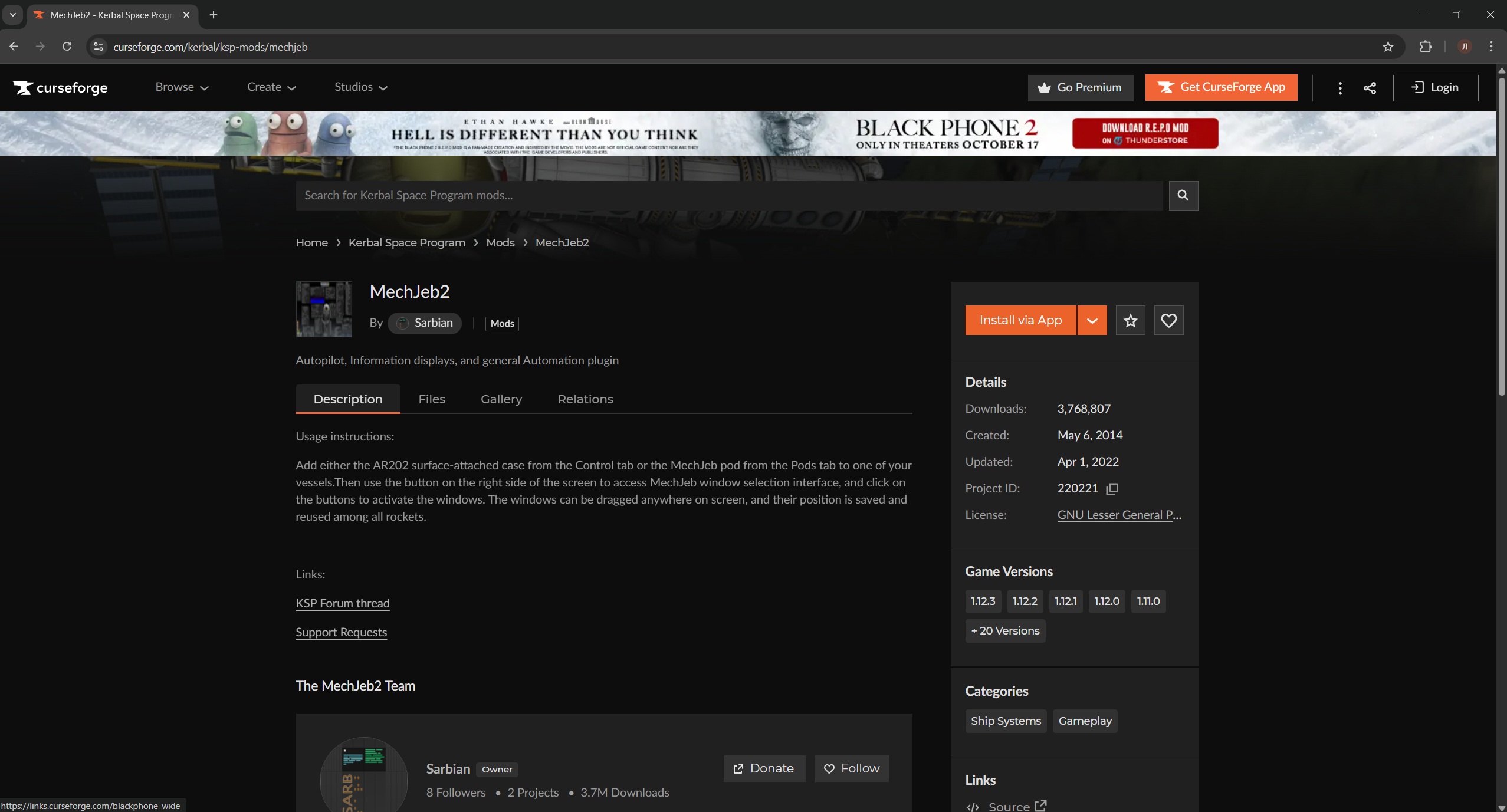Screen dimensions: 1507x812
Task: Expand the Browse menu
Action: (182, 87)
